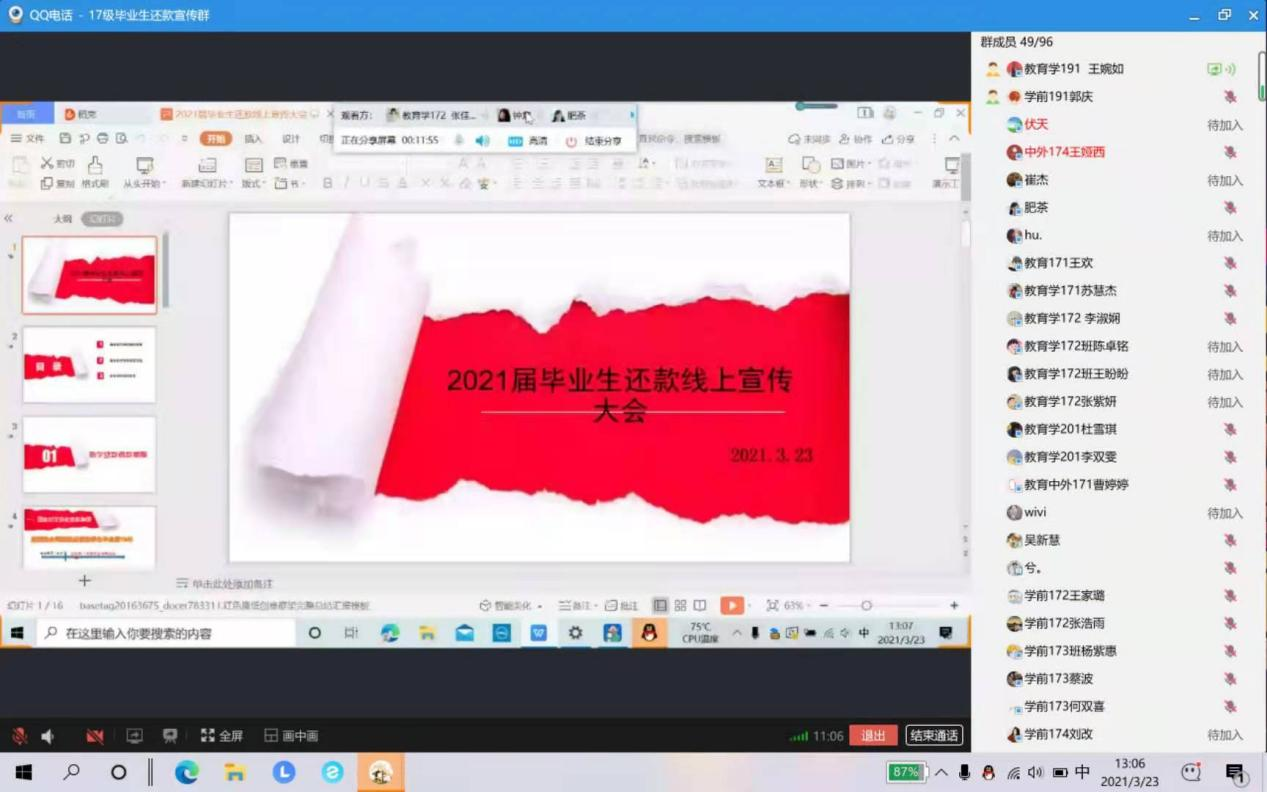Screen dimensions: 1267x792
Task: Open Microsoft Edge from the taskbar
Action: pos(187,772)
